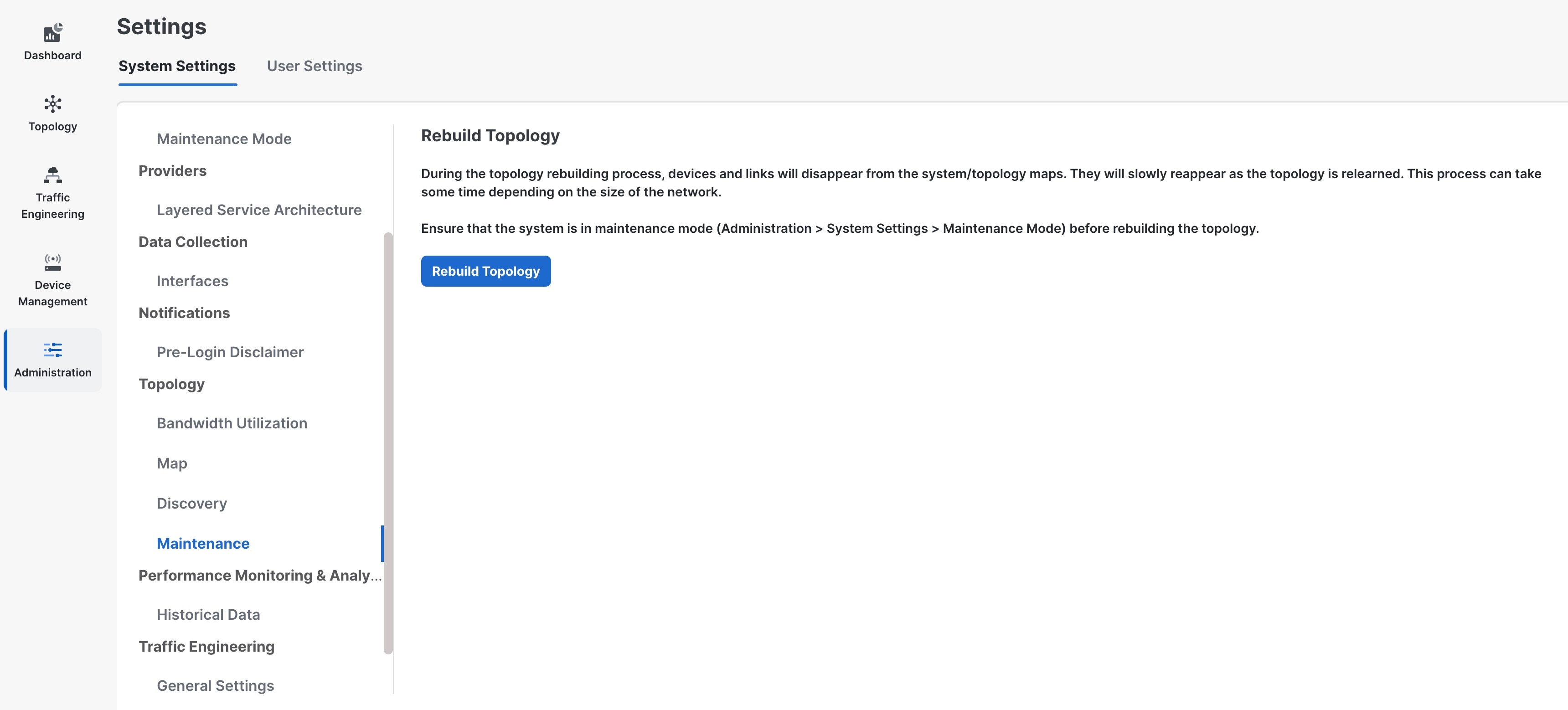Open Pre-Login Disclaimer settings

click(x=230, y=352)
